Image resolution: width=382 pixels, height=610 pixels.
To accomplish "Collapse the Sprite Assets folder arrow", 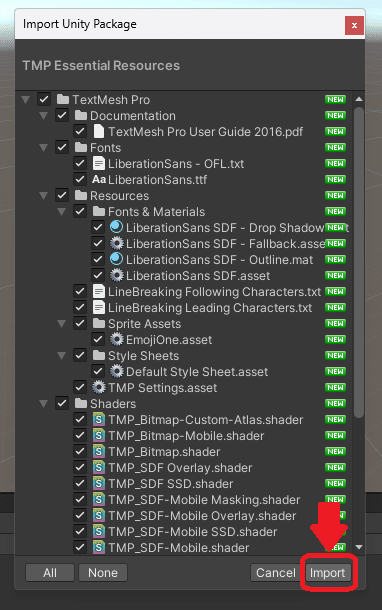I will (61, 323).
